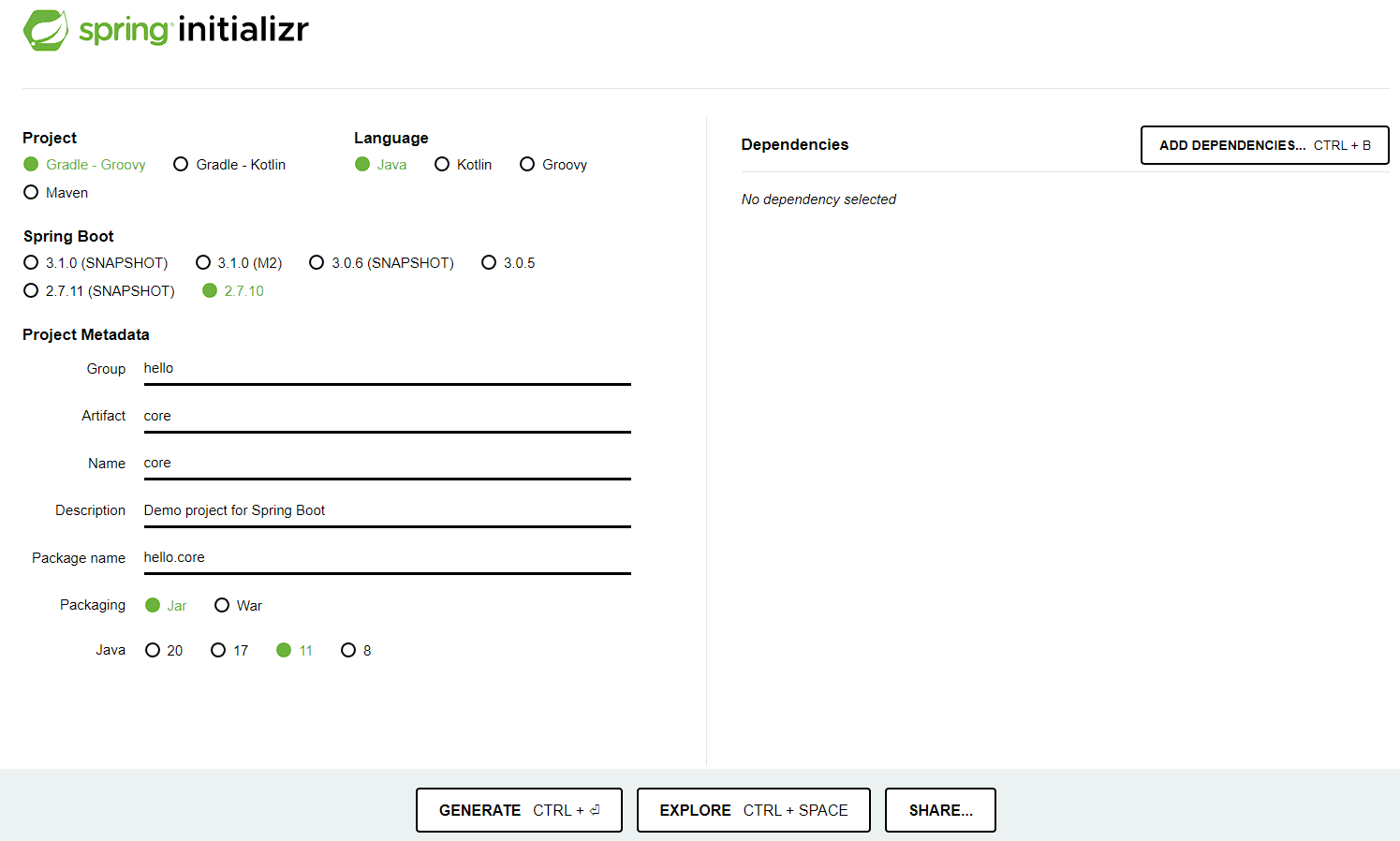The height and width of the screenshot is (841, 1400).
Task: Click the Spring Initializr logo
Action: pyautogui.click(x=166, y=30)
